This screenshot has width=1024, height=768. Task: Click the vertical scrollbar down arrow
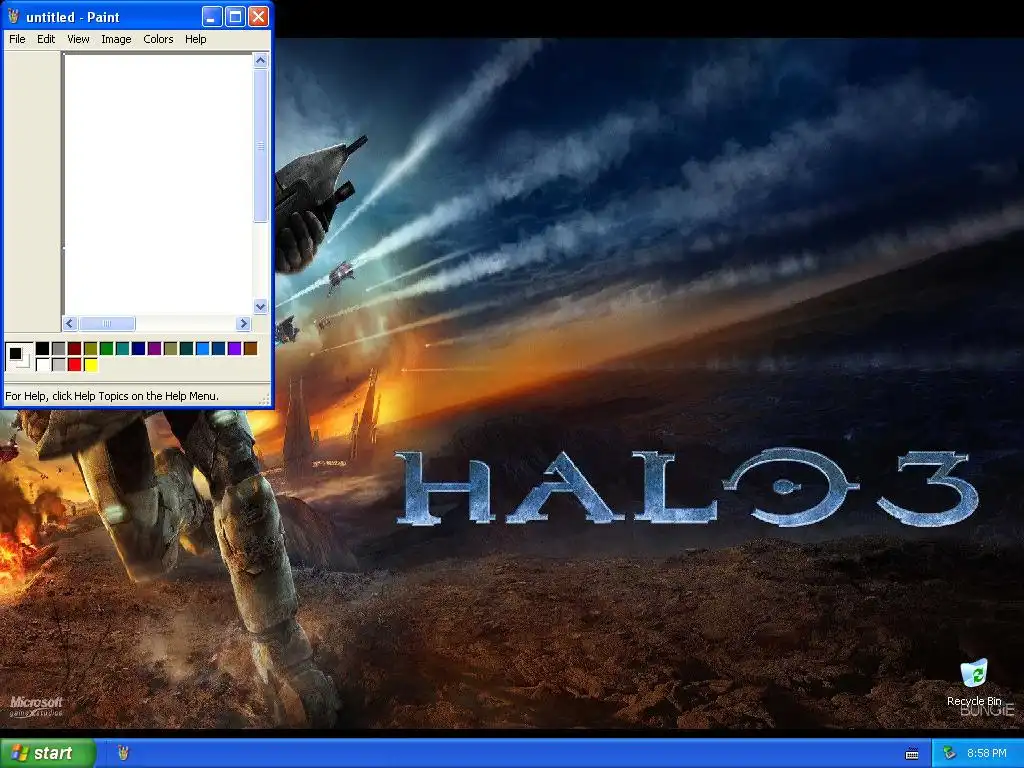[x=261, y=306]
